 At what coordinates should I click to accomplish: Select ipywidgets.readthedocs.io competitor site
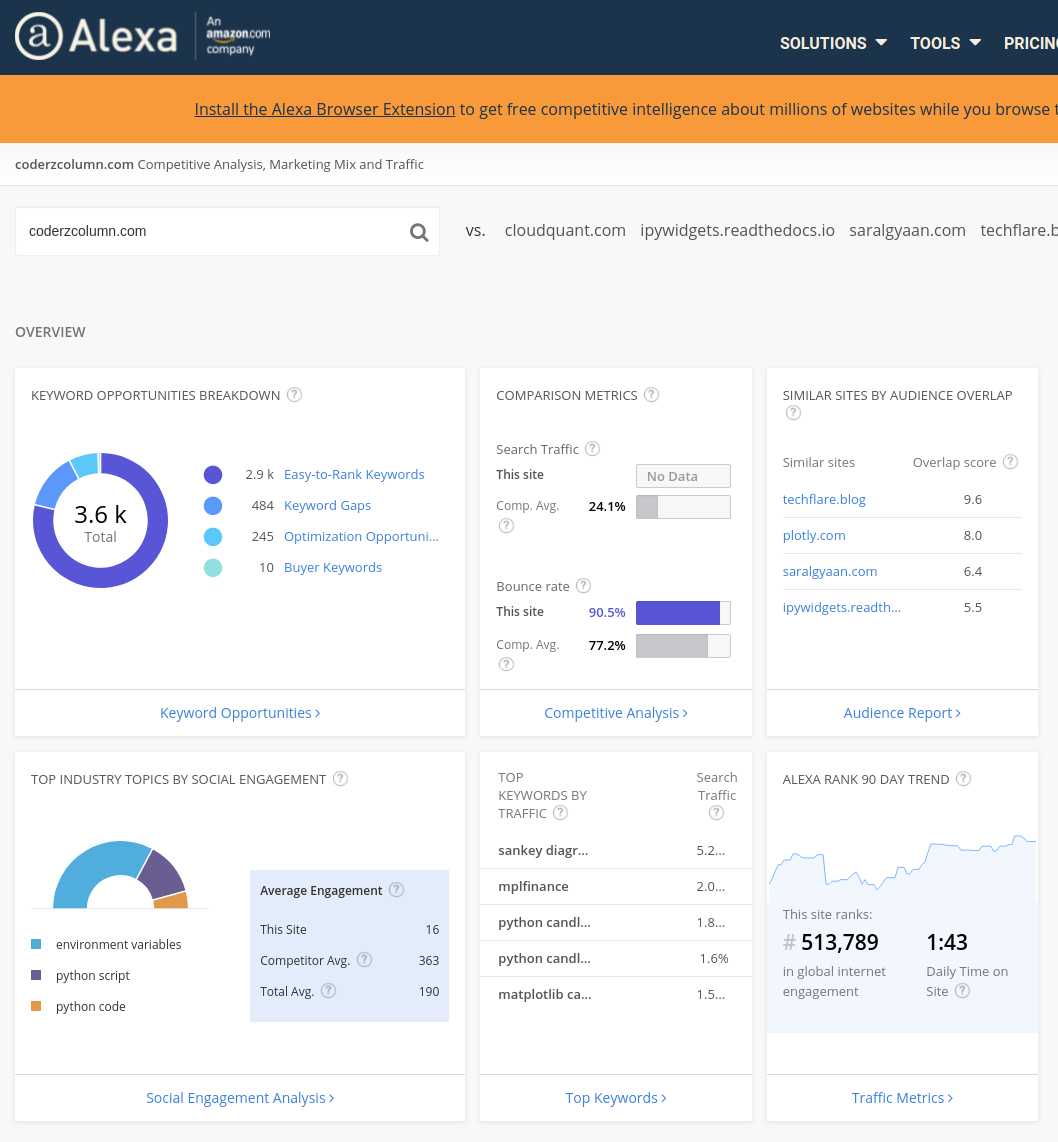[x=738, y=230]
